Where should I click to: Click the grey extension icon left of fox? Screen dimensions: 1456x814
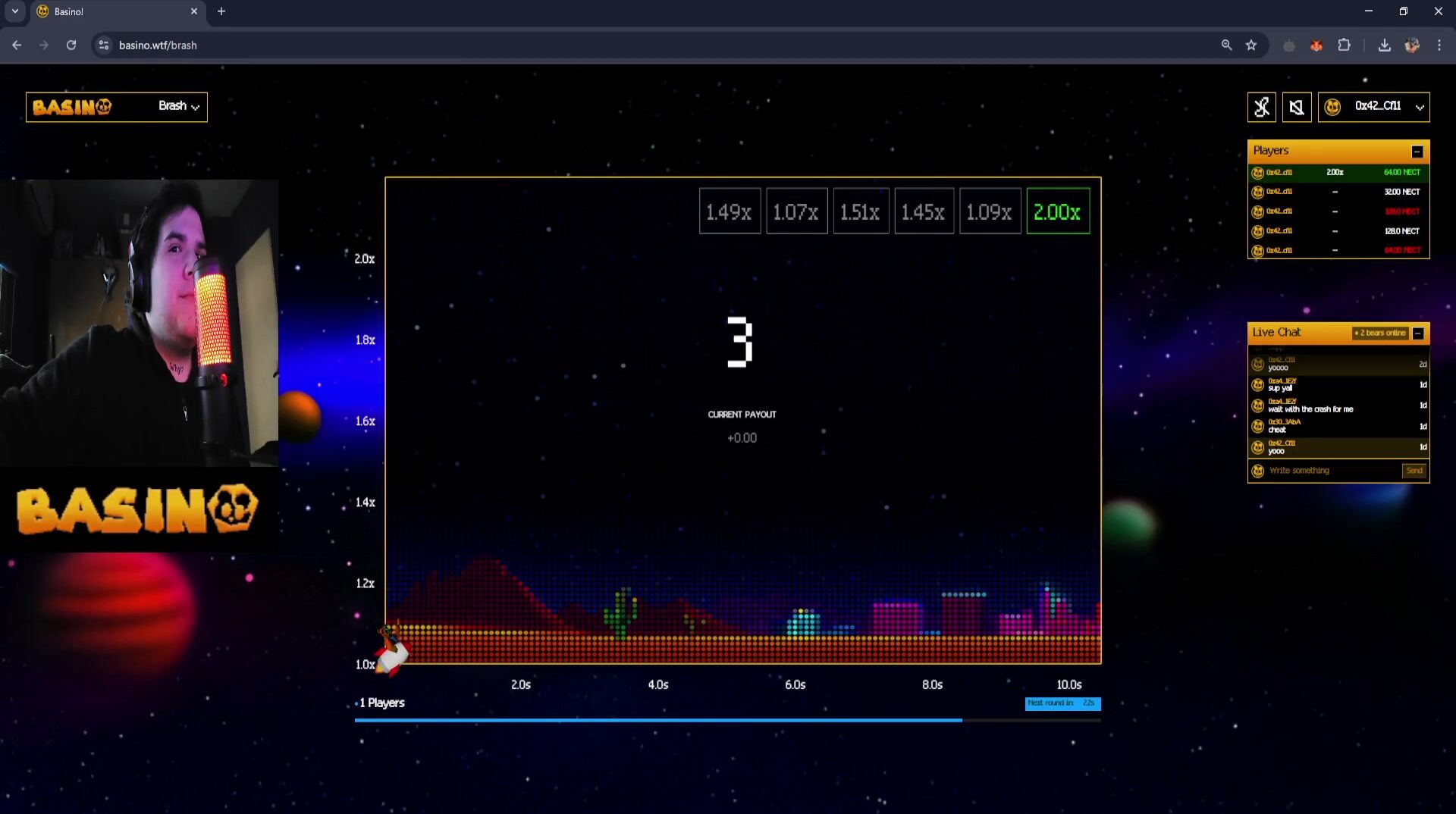click(x=1289, y=45)
